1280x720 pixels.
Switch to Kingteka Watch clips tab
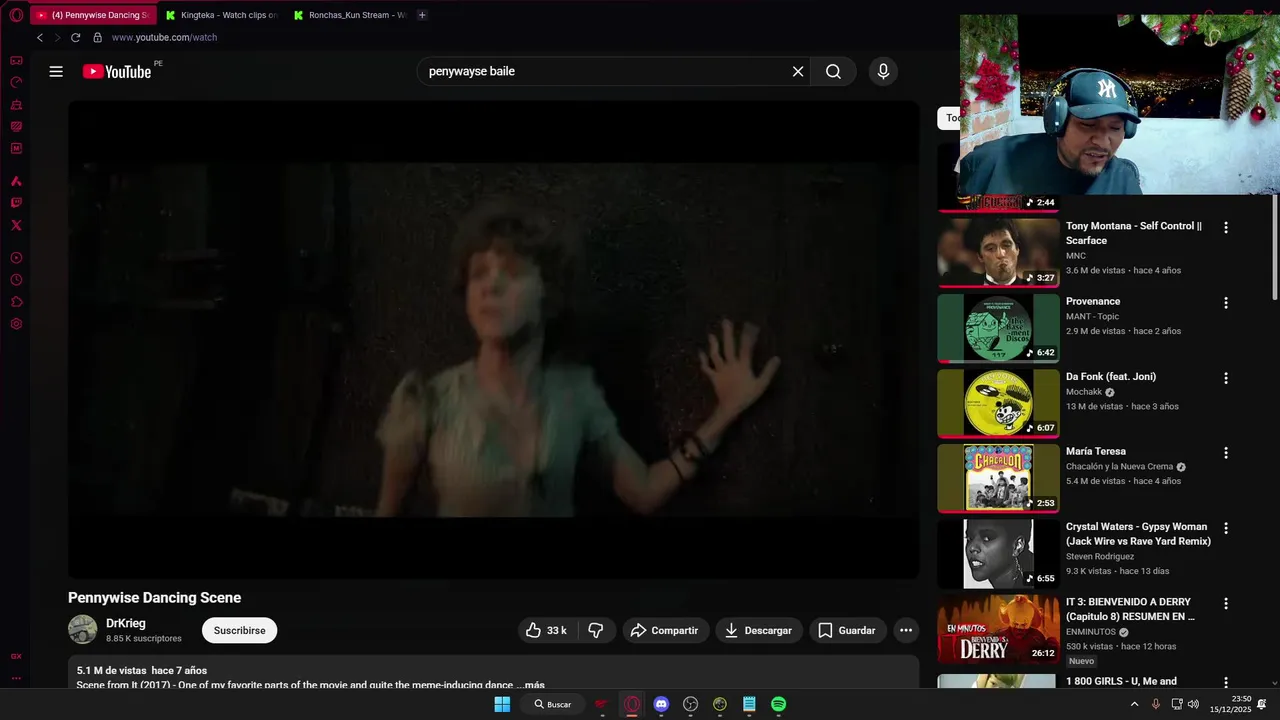(222, 15)
